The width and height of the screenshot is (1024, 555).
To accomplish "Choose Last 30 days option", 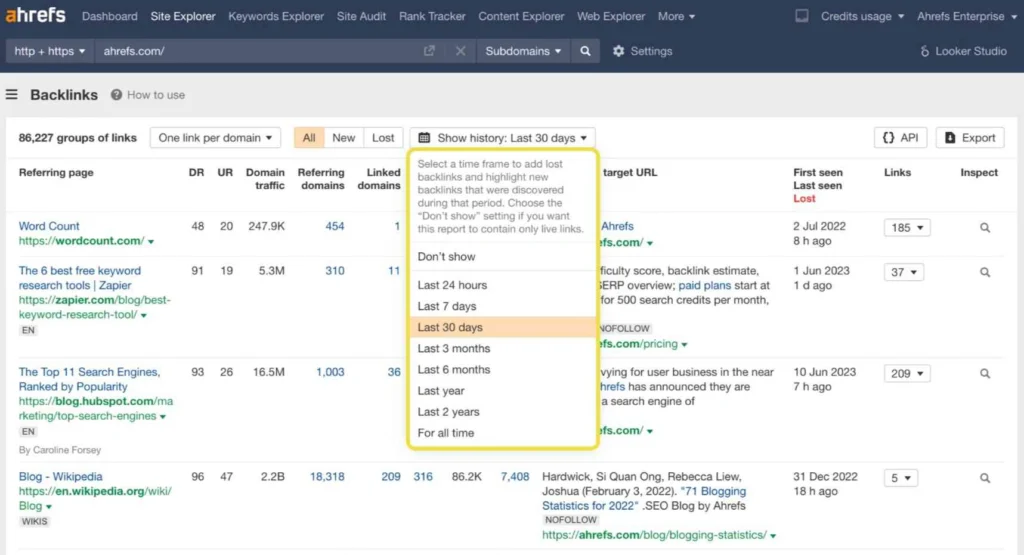I will (502, 327).
